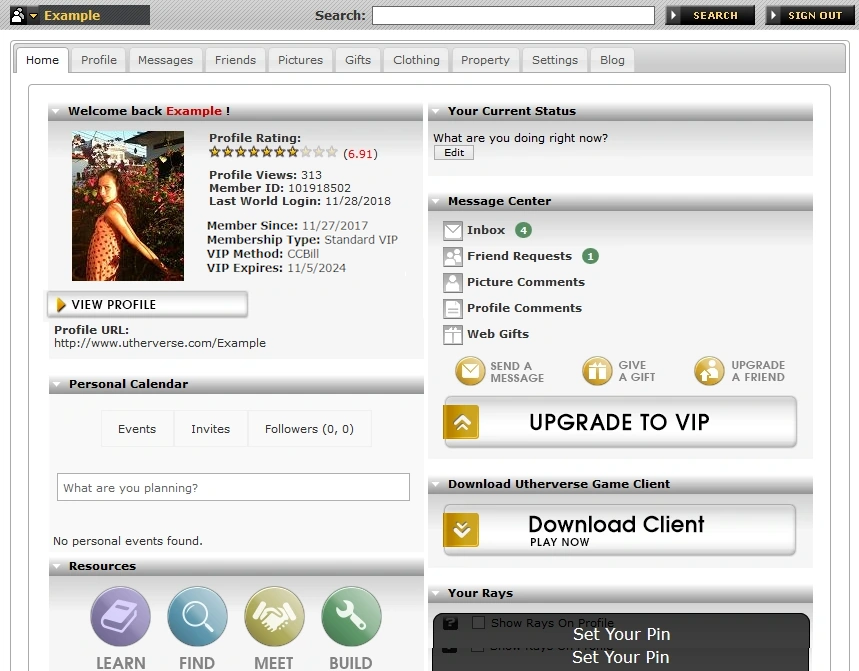The height and width of the screenshot is (671, 859).
Task: Click the Inbox unread count badge
Action: 523,230
